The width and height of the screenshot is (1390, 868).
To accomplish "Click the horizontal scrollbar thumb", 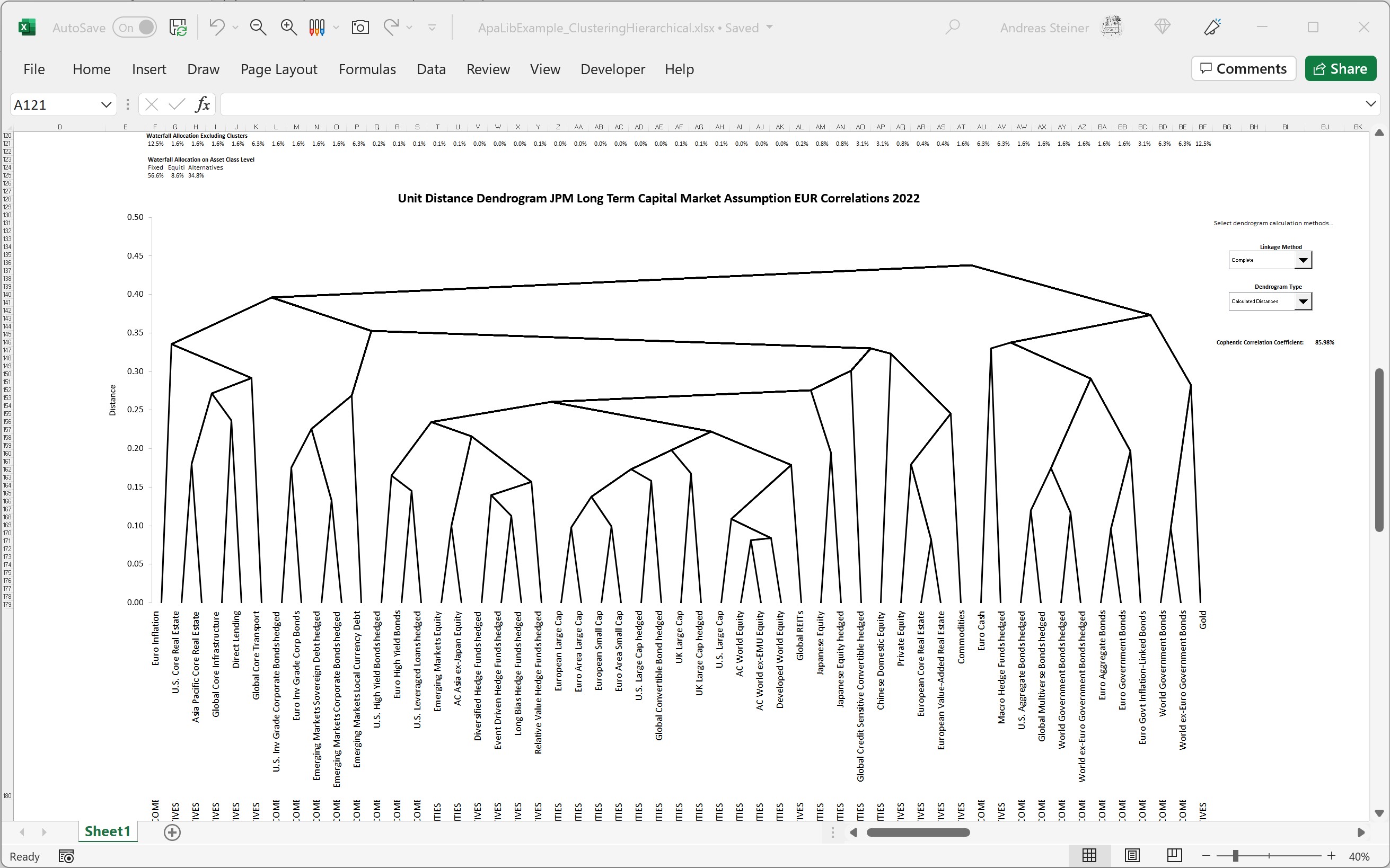I will click(918, 832).
